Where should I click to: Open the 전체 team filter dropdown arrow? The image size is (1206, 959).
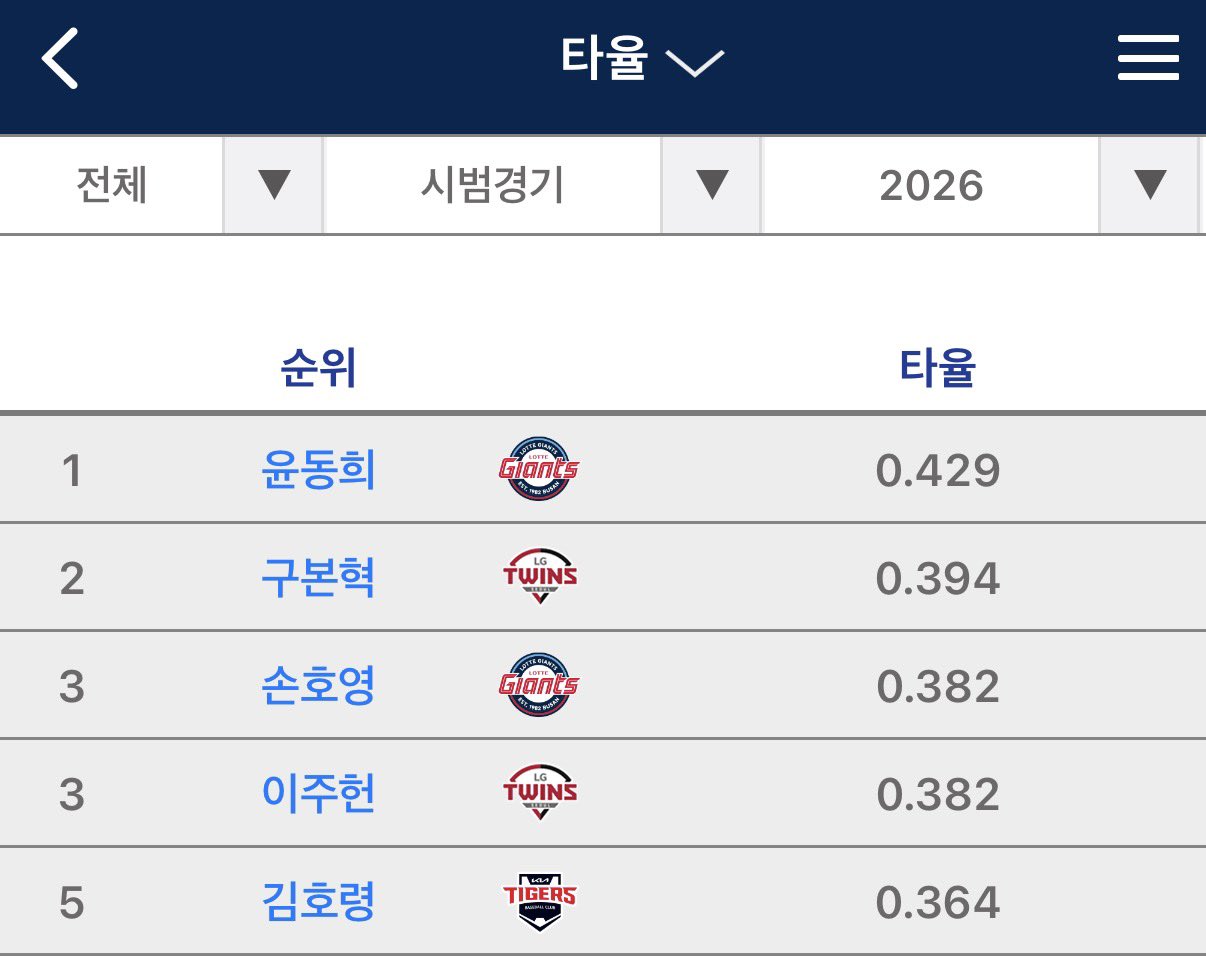[x=273, y=185]
